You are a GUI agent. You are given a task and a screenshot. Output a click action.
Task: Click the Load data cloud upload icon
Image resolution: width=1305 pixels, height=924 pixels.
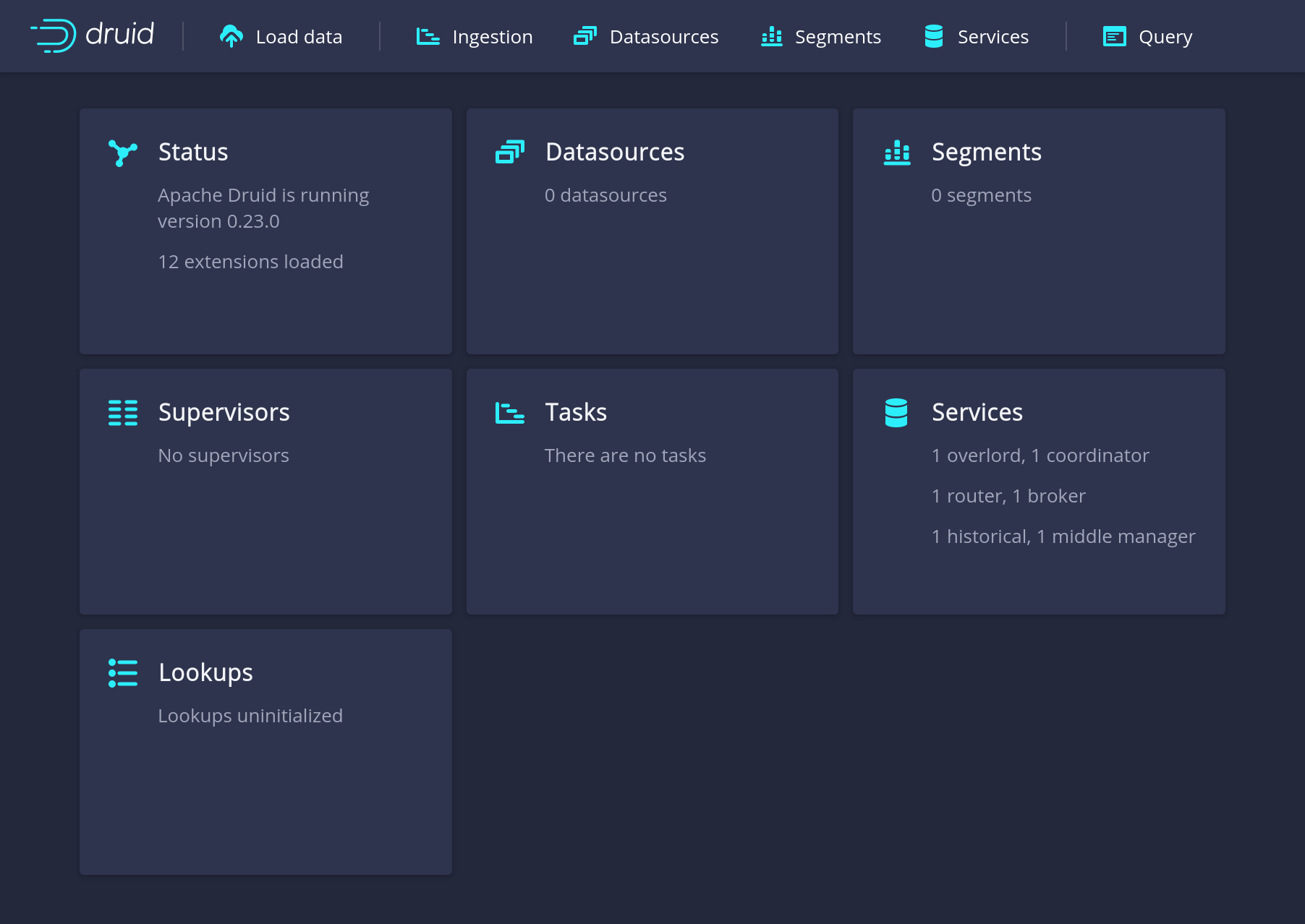(231, 36)
